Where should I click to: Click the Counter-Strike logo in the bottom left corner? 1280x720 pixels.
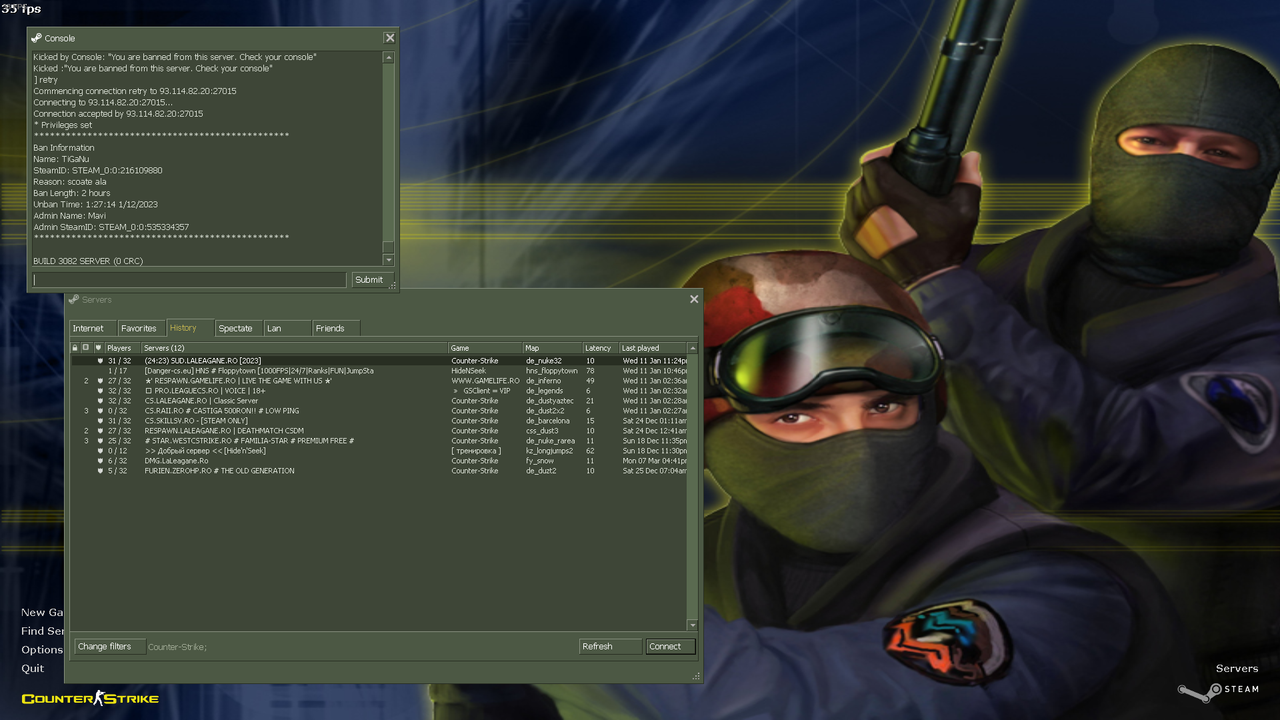[x=90, y=698]
